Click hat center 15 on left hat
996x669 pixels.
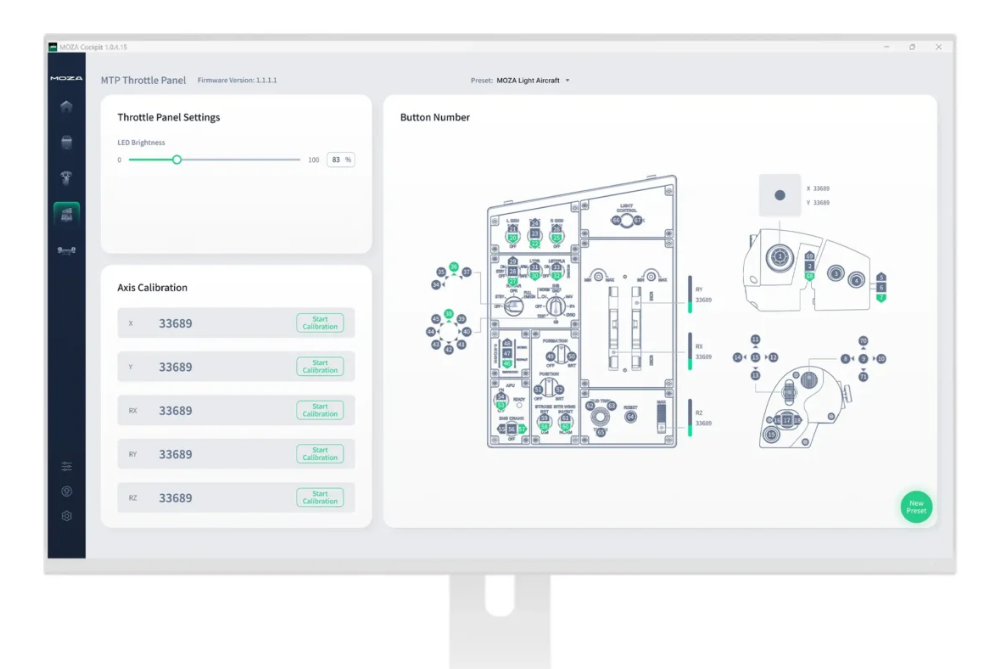pyautogui.click(x=755, y=358)
